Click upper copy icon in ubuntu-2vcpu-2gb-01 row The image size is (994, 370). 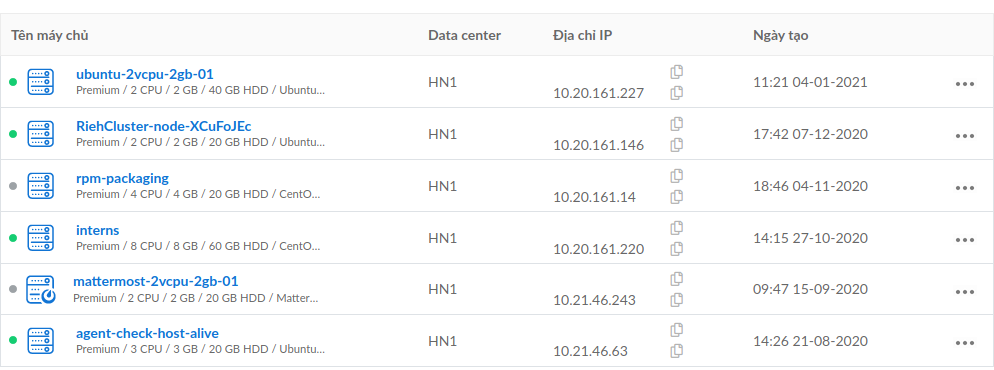pyautogui.click(x=676, y=72)
